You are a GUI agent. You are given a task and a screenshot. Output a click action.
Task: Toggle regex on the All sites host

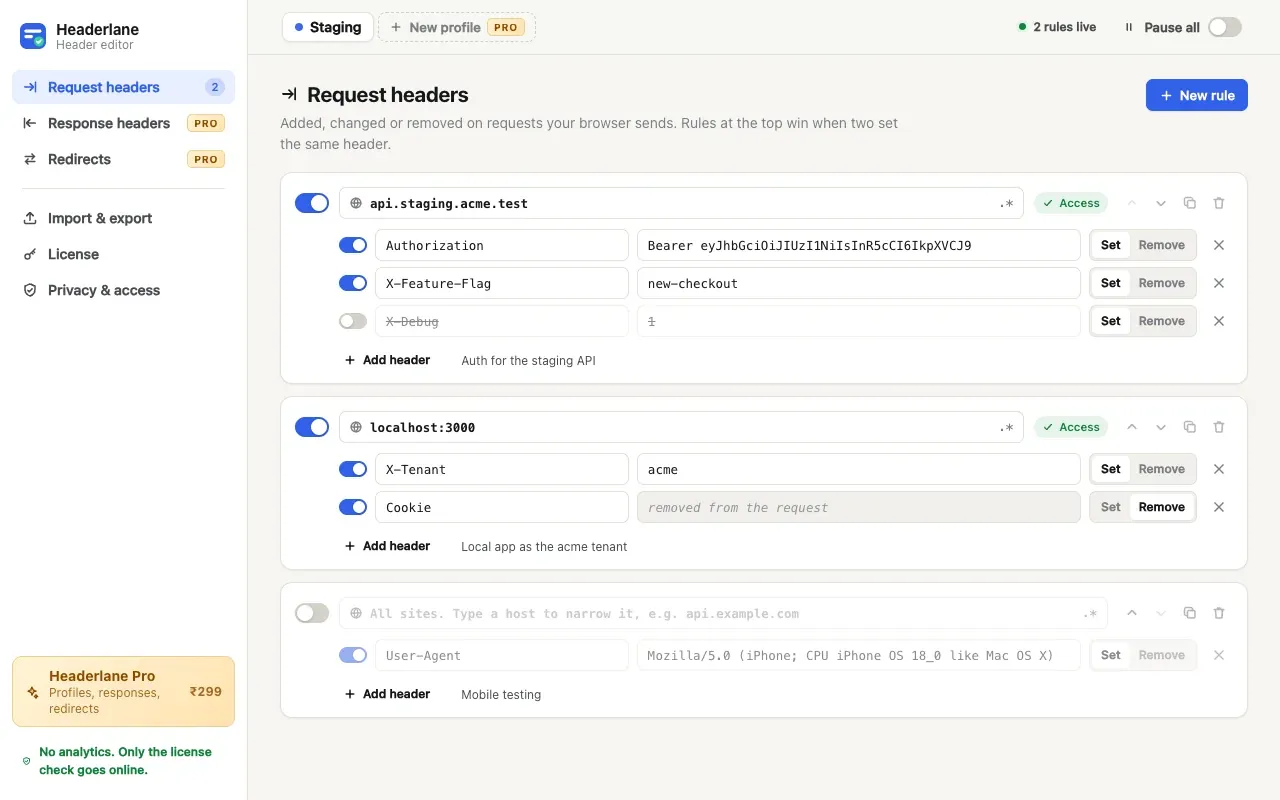(1089, 613)
